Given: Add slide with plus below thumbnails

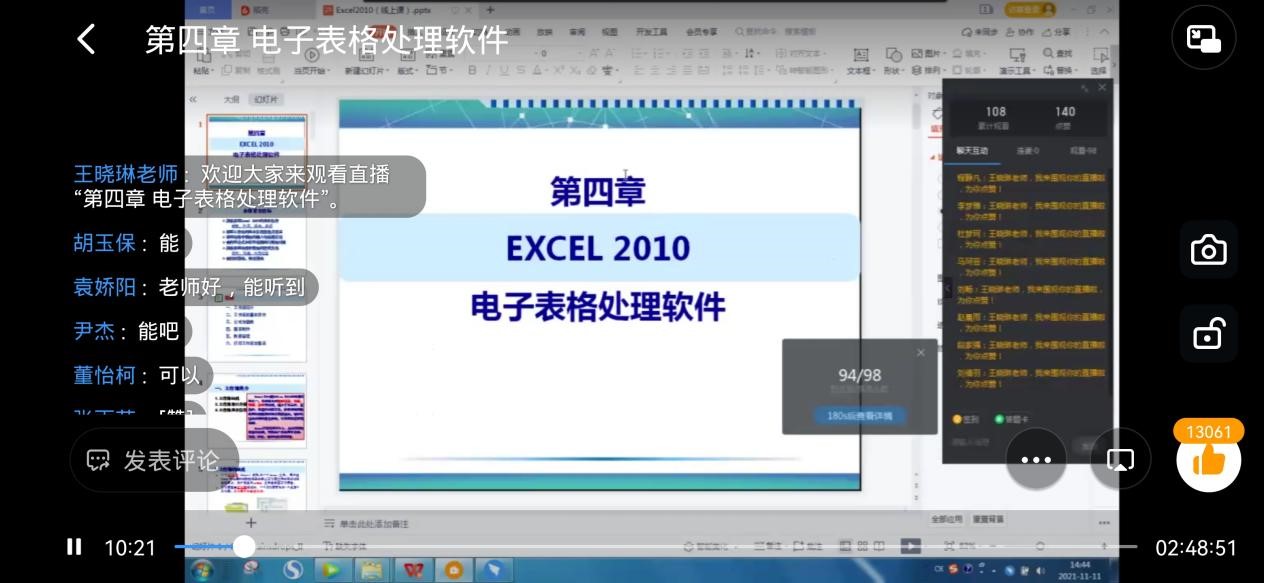Looking at the screenshot, I should 251,522.
